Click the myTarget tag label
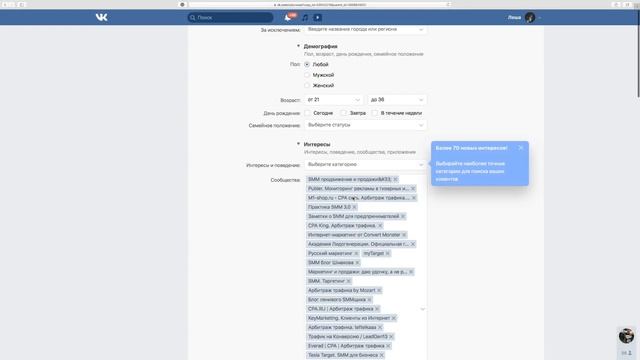This screenshot has width=640, height=360. (x=373, y=253)
